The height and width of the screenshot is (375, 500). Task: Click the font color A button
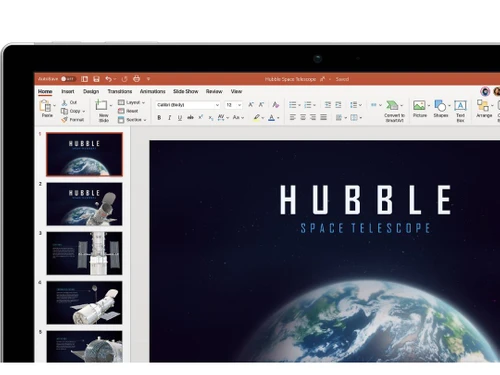pos(272,118)
